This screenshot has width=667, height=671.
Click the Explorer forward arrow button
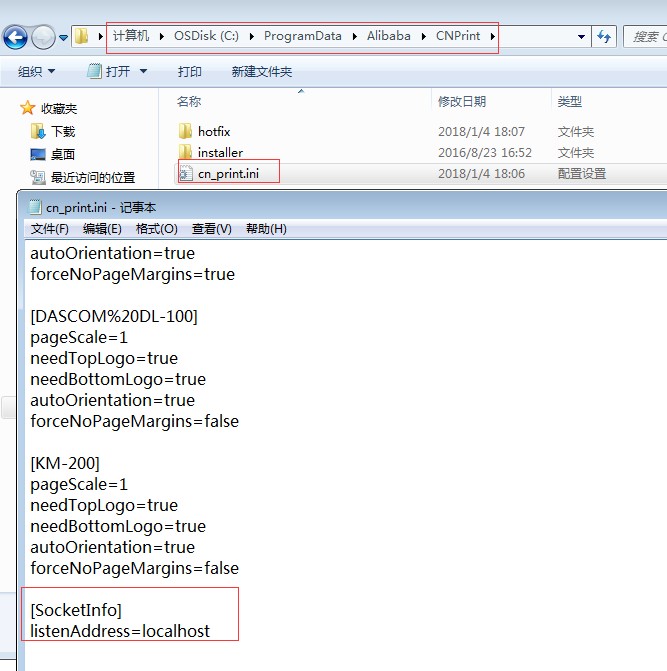click(43, 37)
